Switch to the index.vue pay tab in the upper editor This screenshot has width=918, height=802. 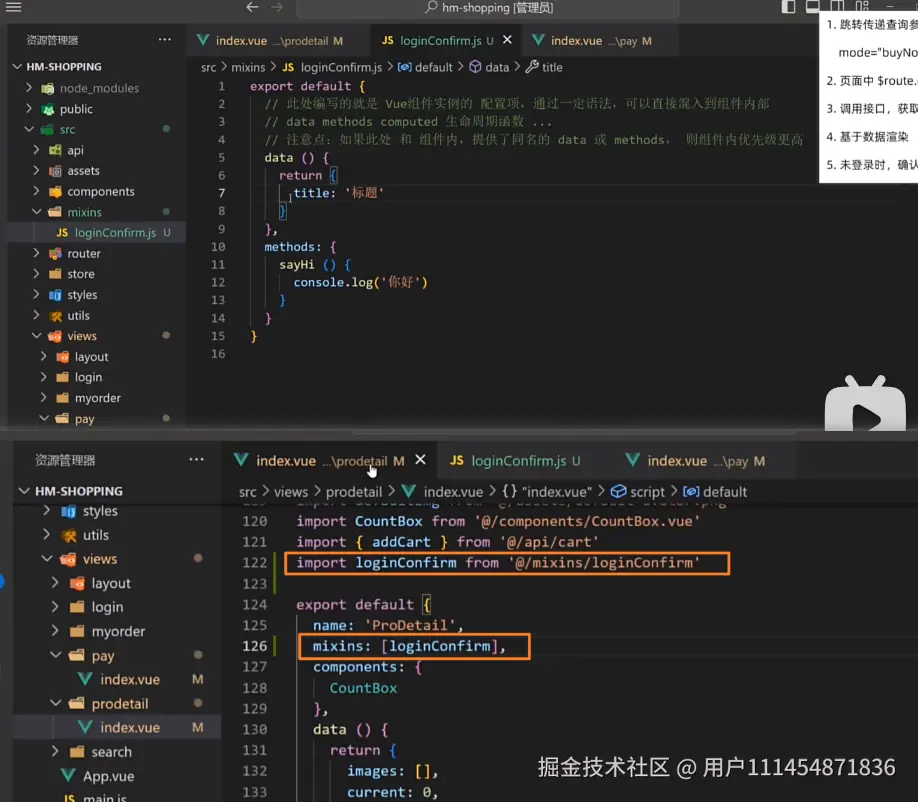click(600, 40)
